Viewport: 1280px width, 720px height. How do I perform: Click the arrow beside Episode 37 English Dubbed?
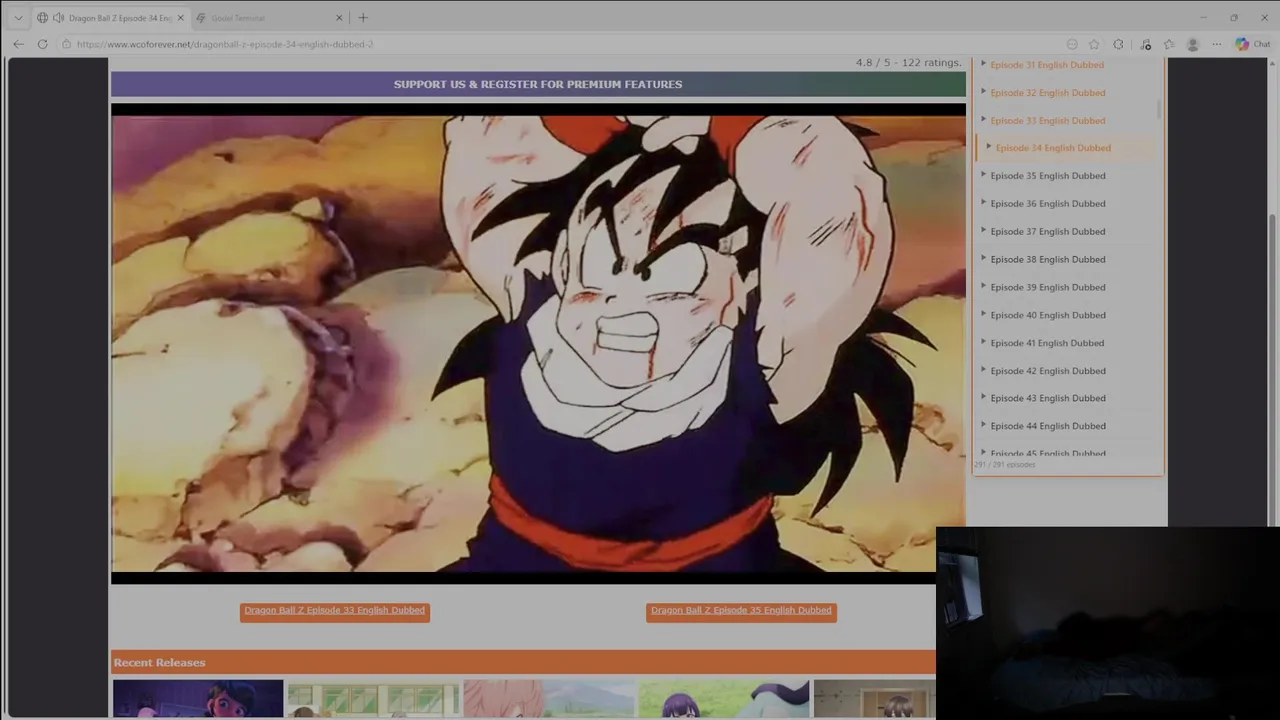(983, 230)
